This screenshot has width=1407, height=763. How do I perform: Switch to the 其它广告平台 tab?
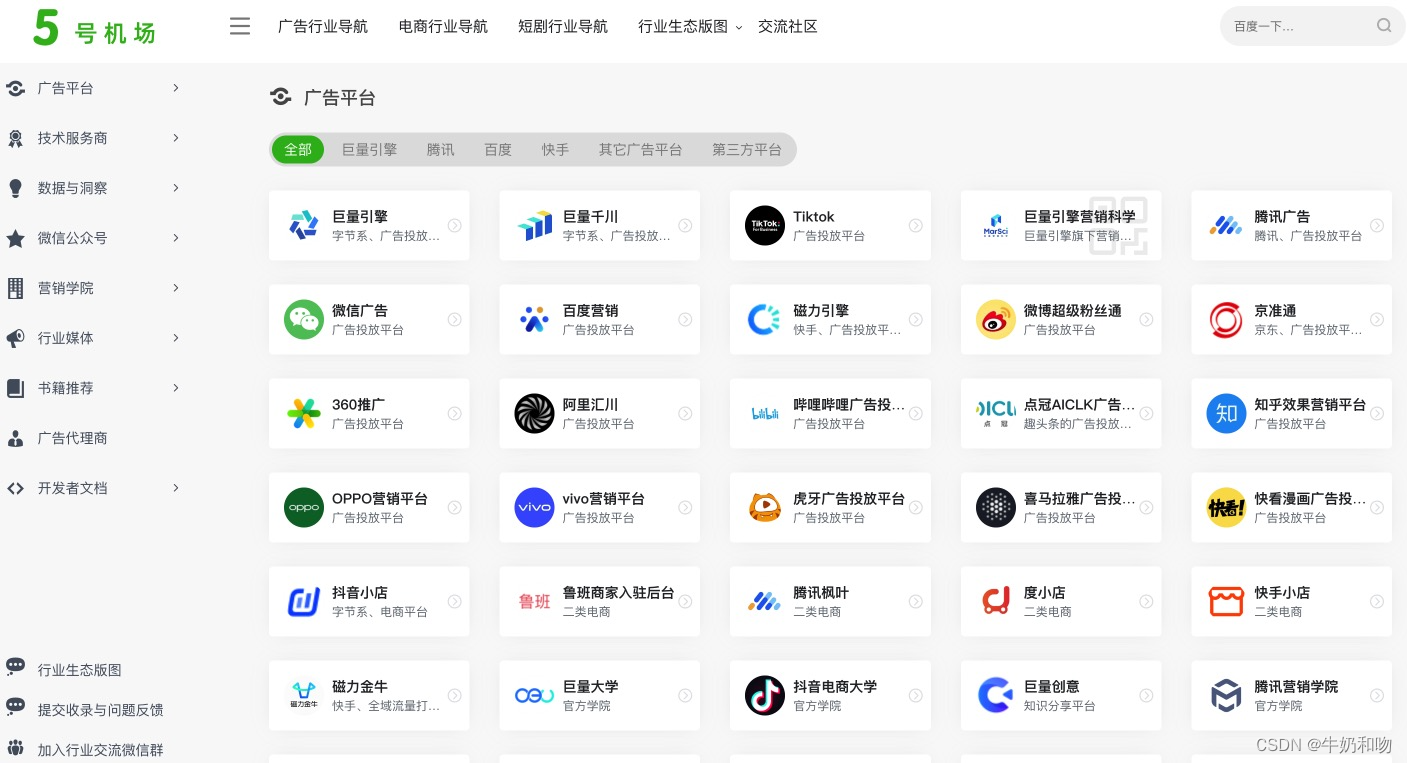[x=640, y=150]
